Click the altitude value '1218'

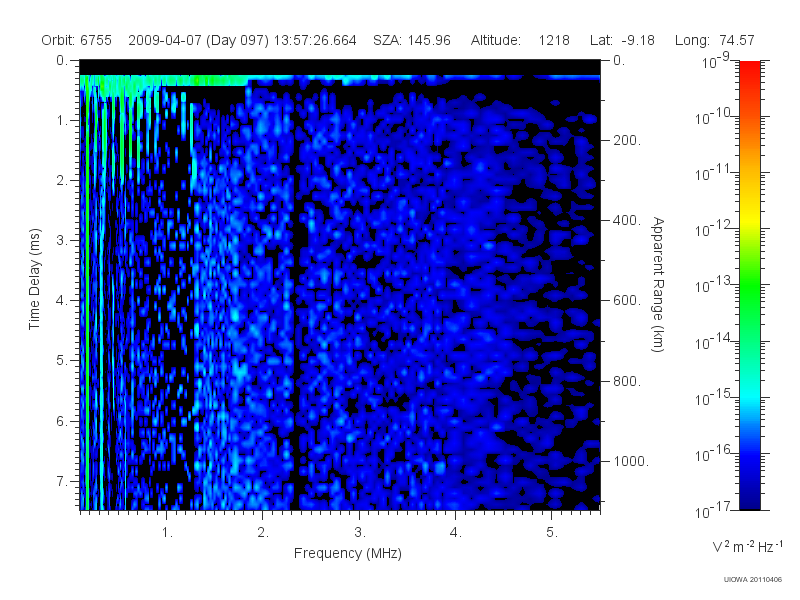(554, 40)
